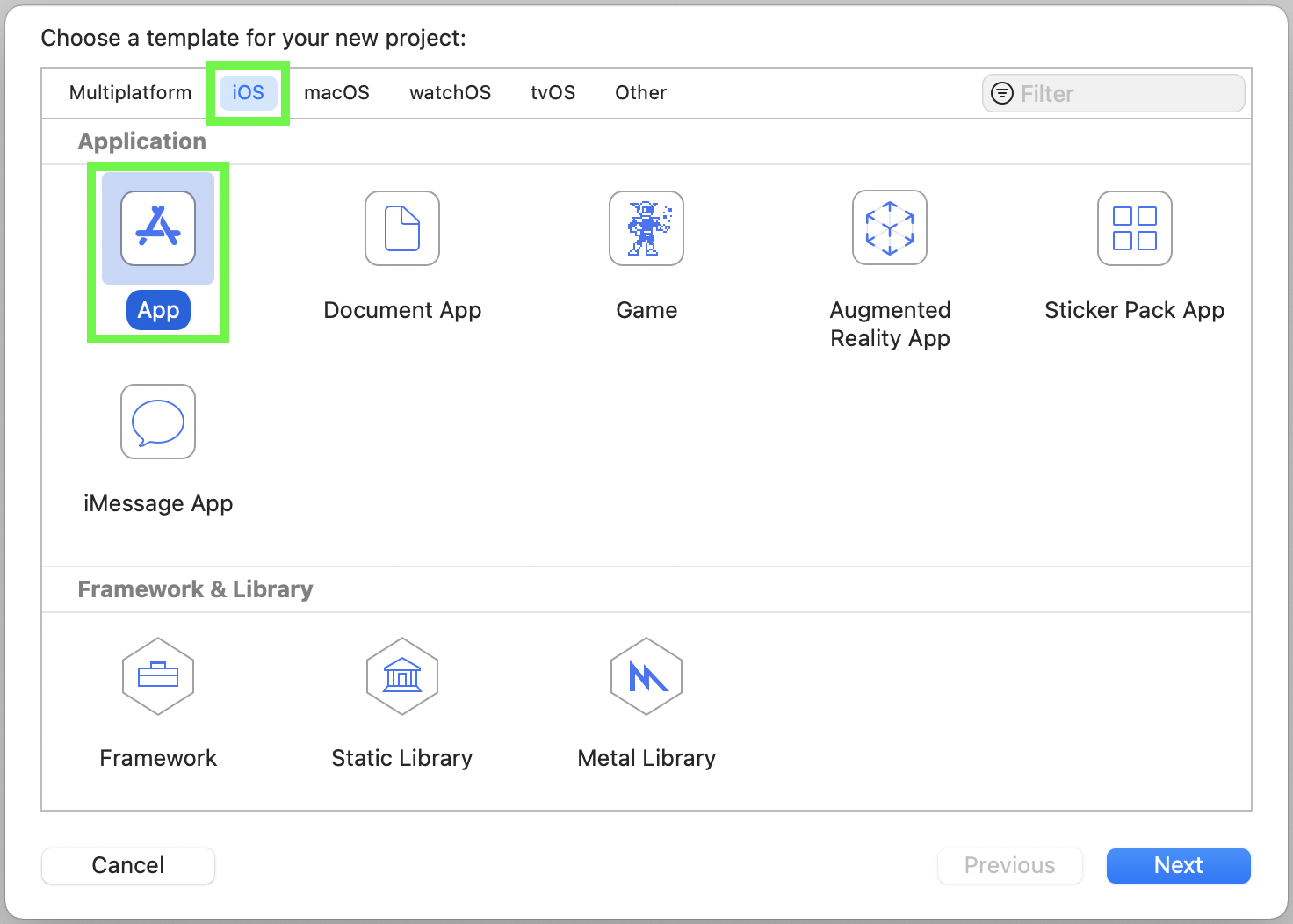Click the Document App label
1293x924 pixels.
pos(402,310)
